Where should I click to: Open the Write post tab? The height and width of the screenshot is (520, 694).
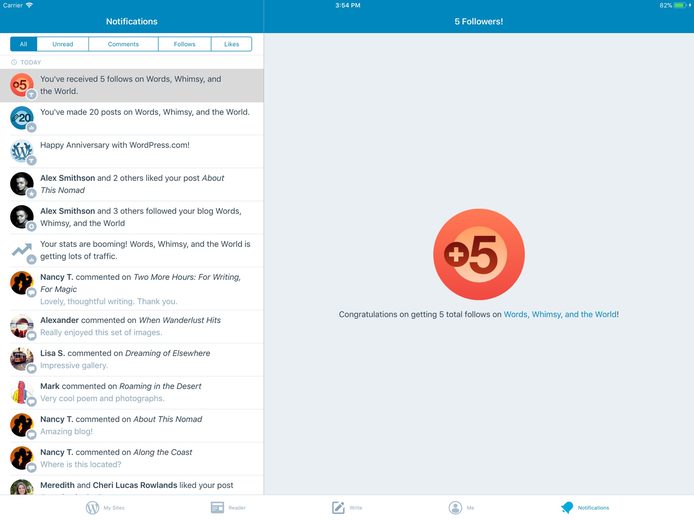pyautogui.click(x=347, y=508)
